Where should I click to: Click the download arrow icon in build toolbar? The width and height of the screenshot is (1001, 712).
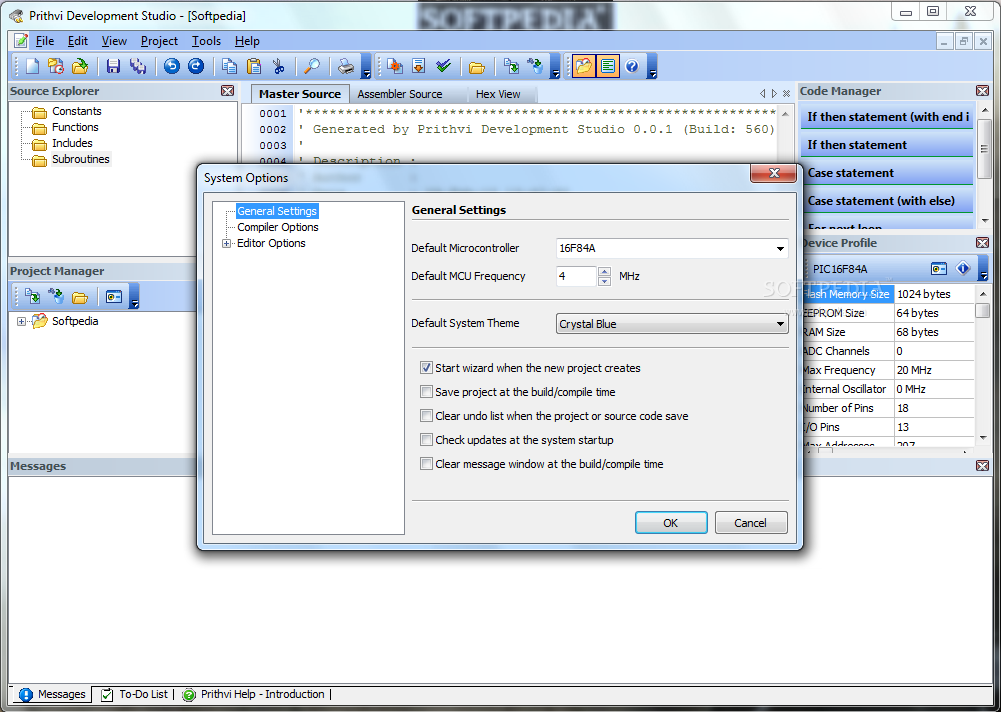419,66
